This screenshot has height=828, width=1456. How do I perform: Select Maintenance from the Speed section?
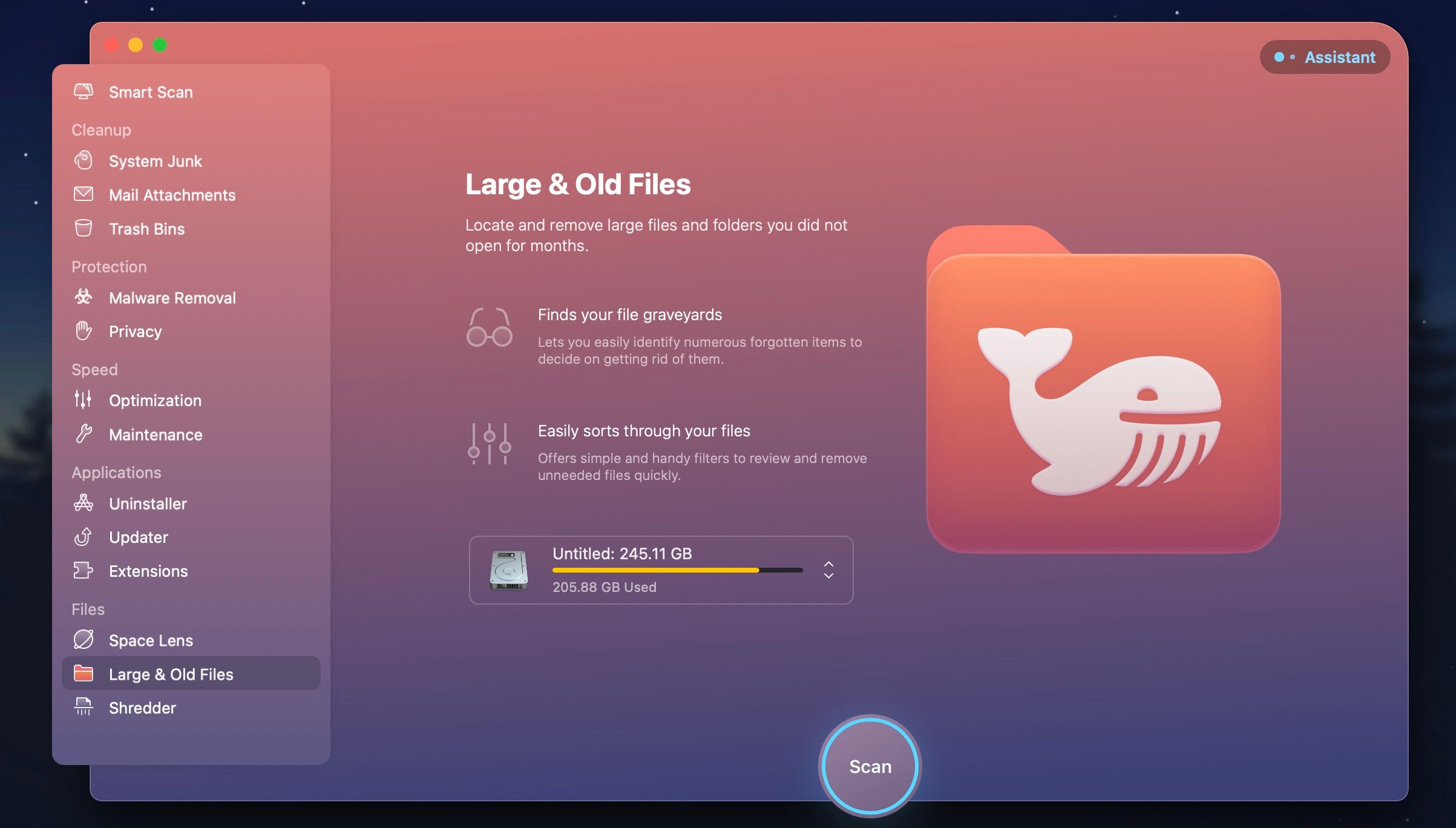pyautogui.click(x=155, y=434)
